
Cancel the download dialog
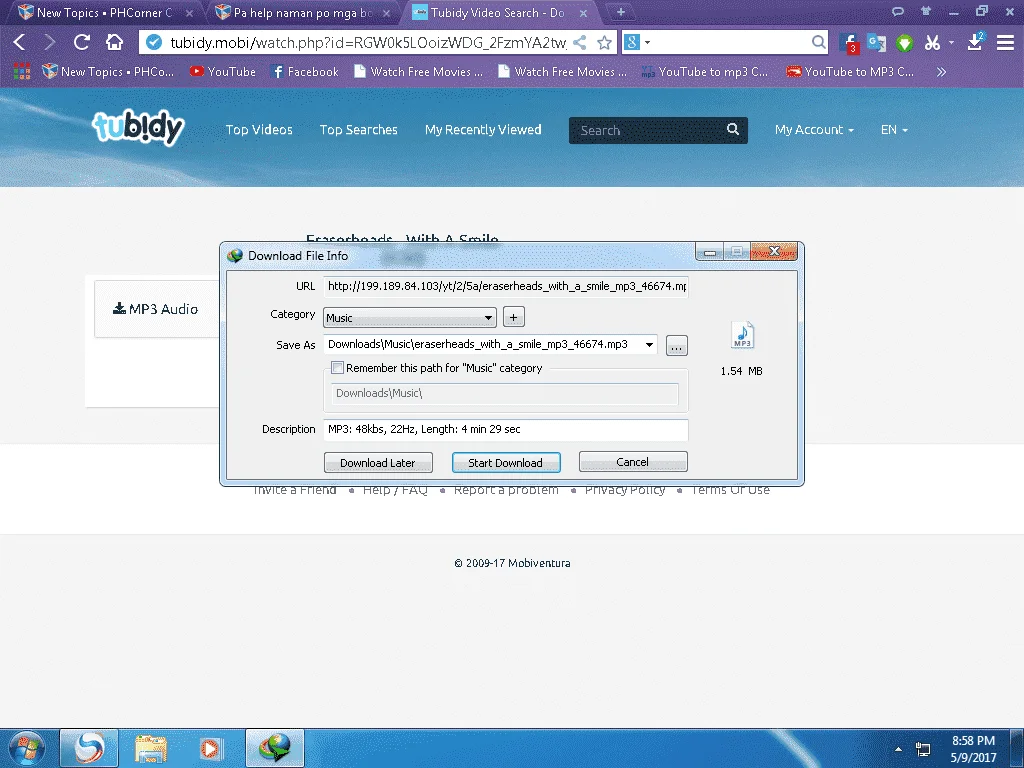coord(633,462)
